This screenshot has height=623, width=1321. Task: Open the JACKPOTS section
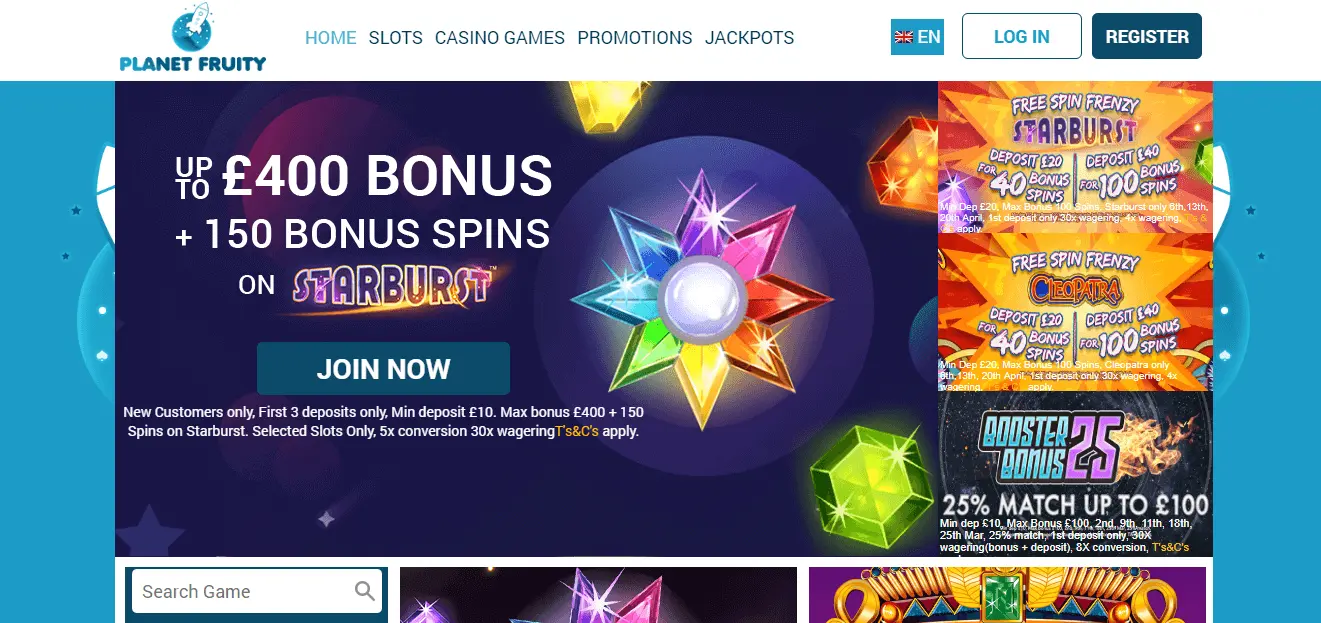(749, 38)
